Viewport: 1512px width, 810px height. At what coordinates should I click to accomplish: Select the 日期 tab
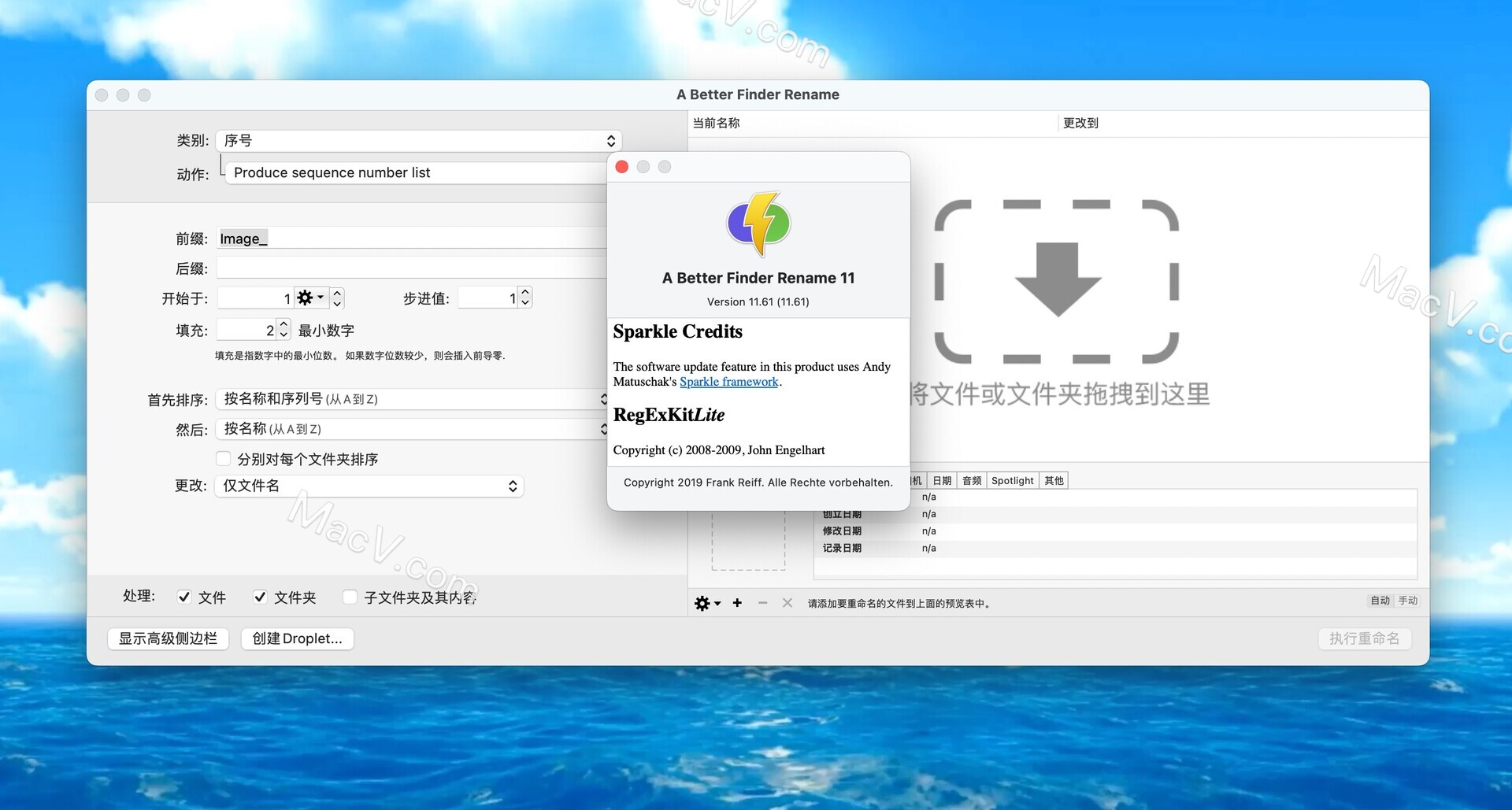[x=942, y=480]
